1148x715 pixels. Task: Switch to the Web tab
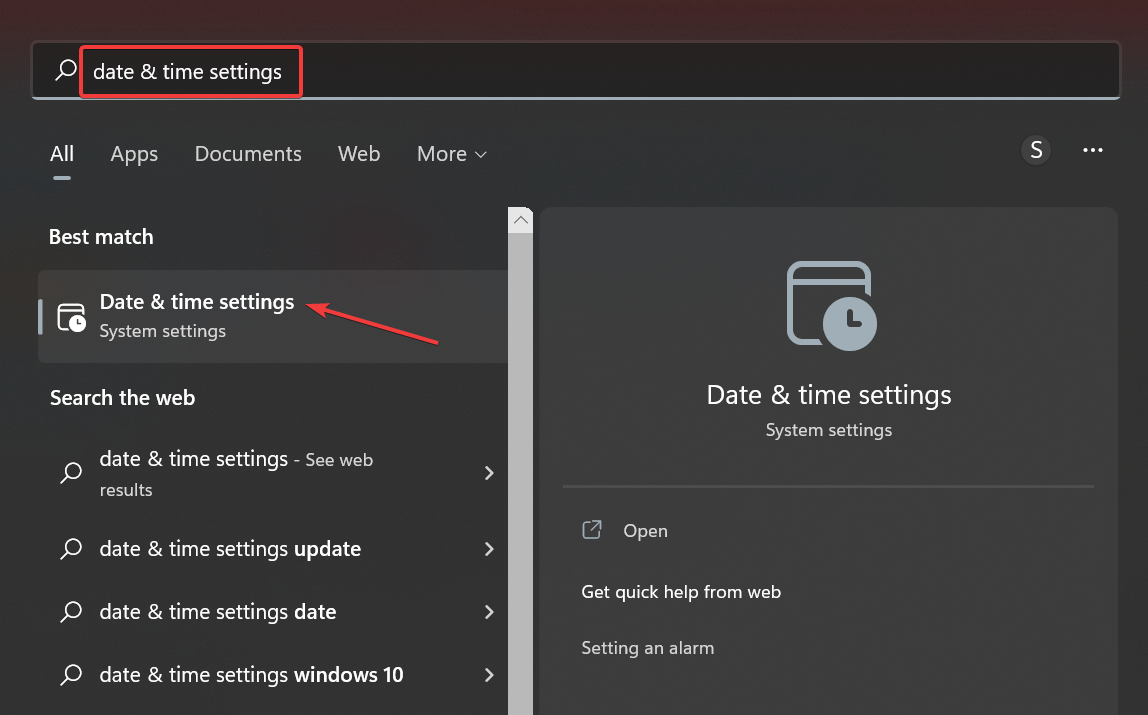(x=359, y=154)
